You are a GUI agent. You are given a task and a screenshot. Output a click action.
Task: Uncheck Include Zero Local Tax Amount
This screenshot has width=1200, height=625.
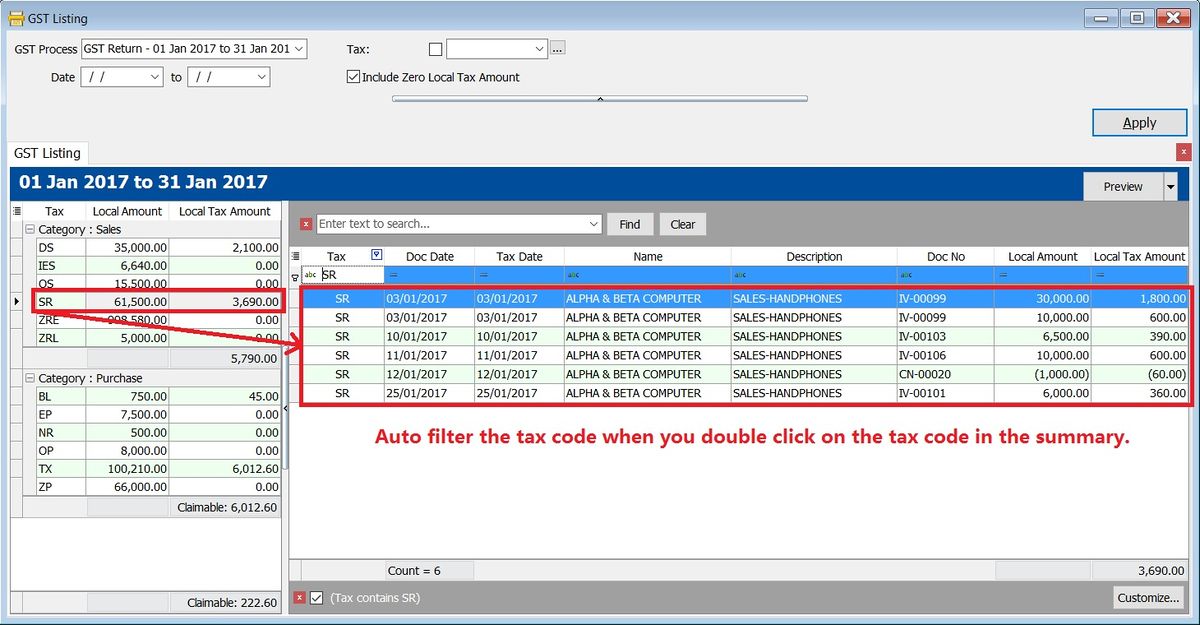353,77
